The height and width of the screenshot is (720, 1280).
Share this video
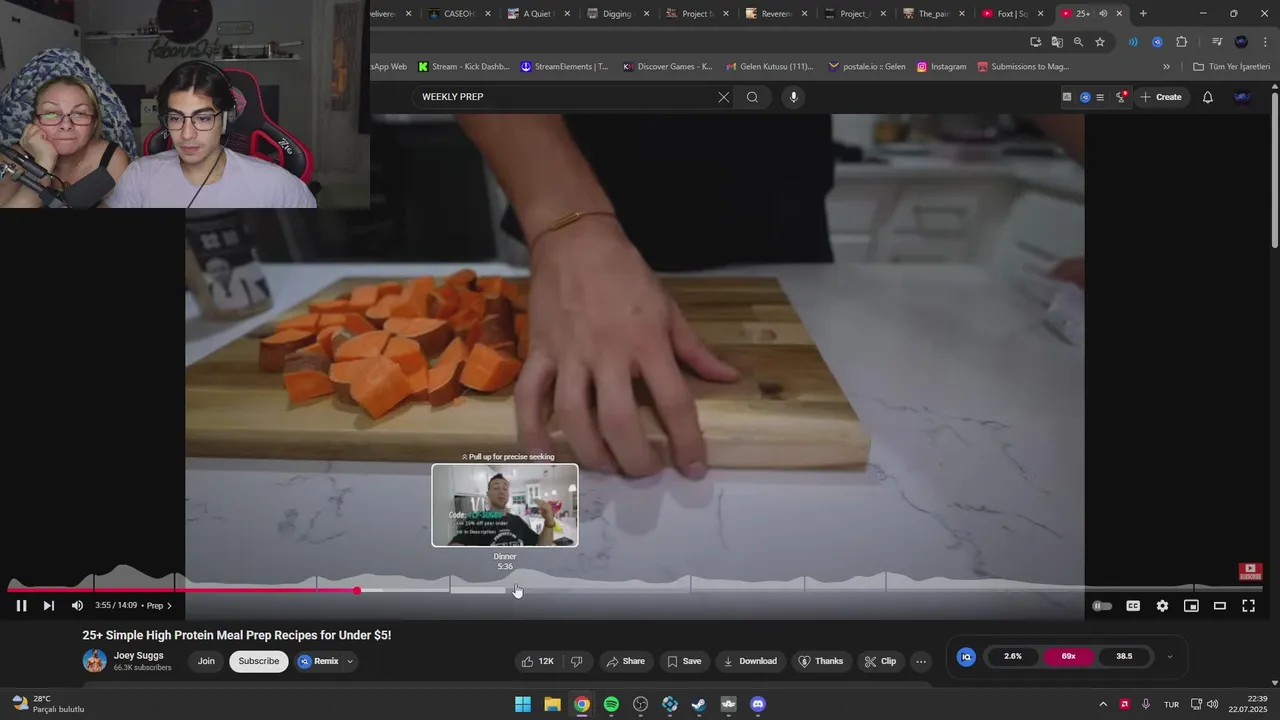point(625,661)
